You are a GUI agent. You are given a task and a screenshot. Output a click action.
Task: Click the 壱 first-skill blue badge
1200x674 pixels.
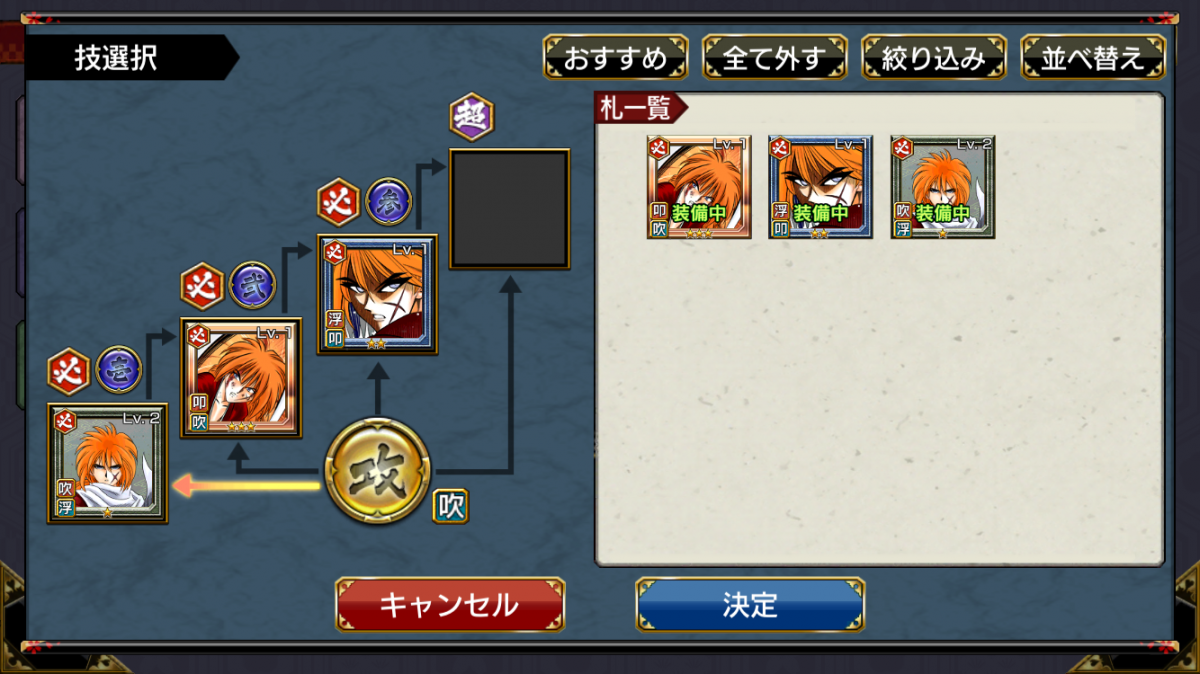pos(119,371)
